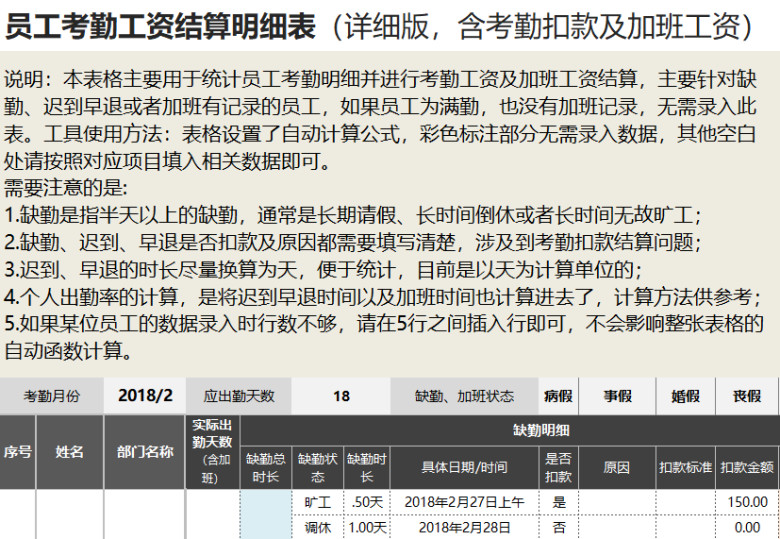Select the 调休 absence status cell
Screen dimensions: 780x539
pos(317,527)
